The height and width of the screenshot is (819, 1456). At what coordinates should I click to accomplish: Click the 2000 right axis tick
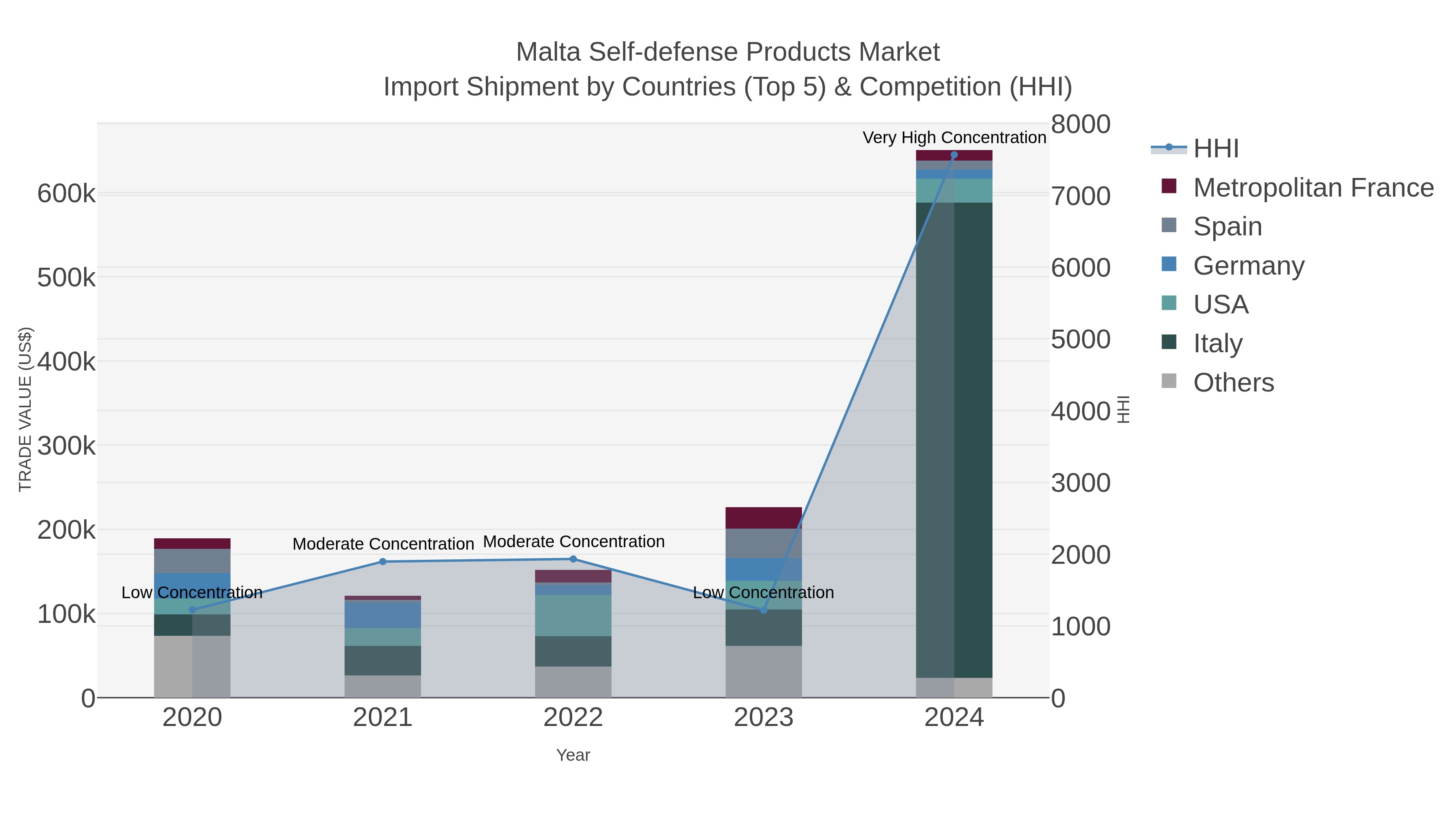1081,555
